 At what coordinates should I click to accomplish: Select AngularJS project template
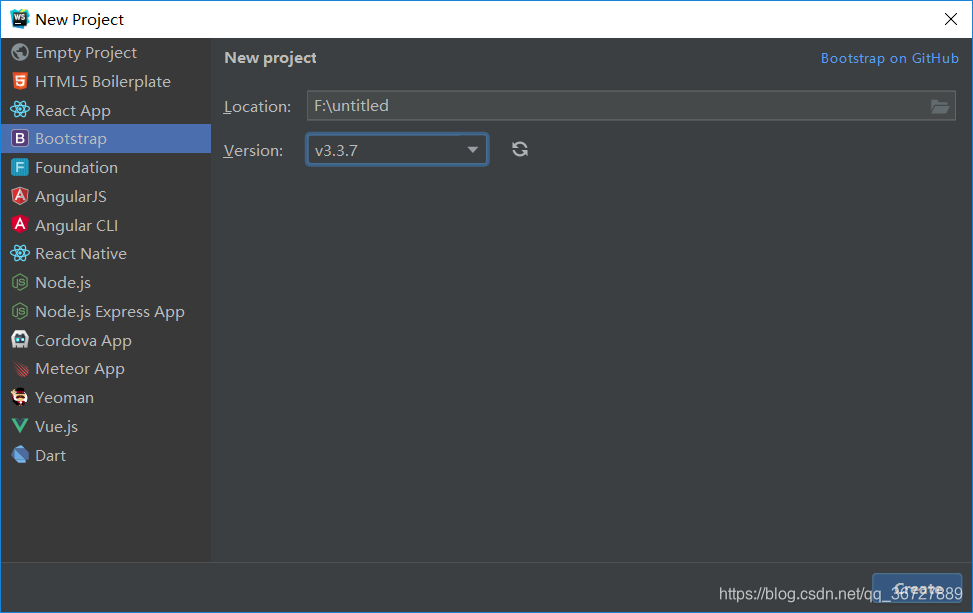coord(106,196)
